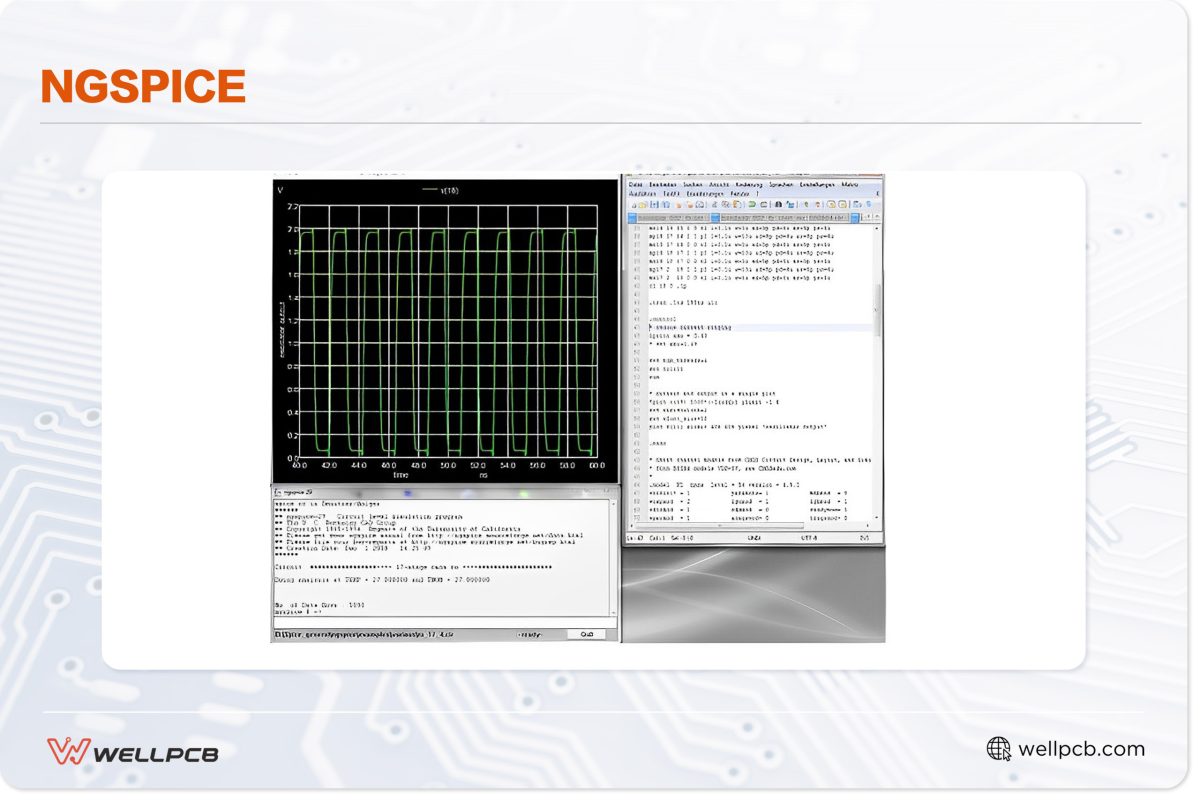Enable synchronized vertical scrolling
The width and height of the screenshot is (1200, 800).
pyautogui.click(x=829, y=204)
